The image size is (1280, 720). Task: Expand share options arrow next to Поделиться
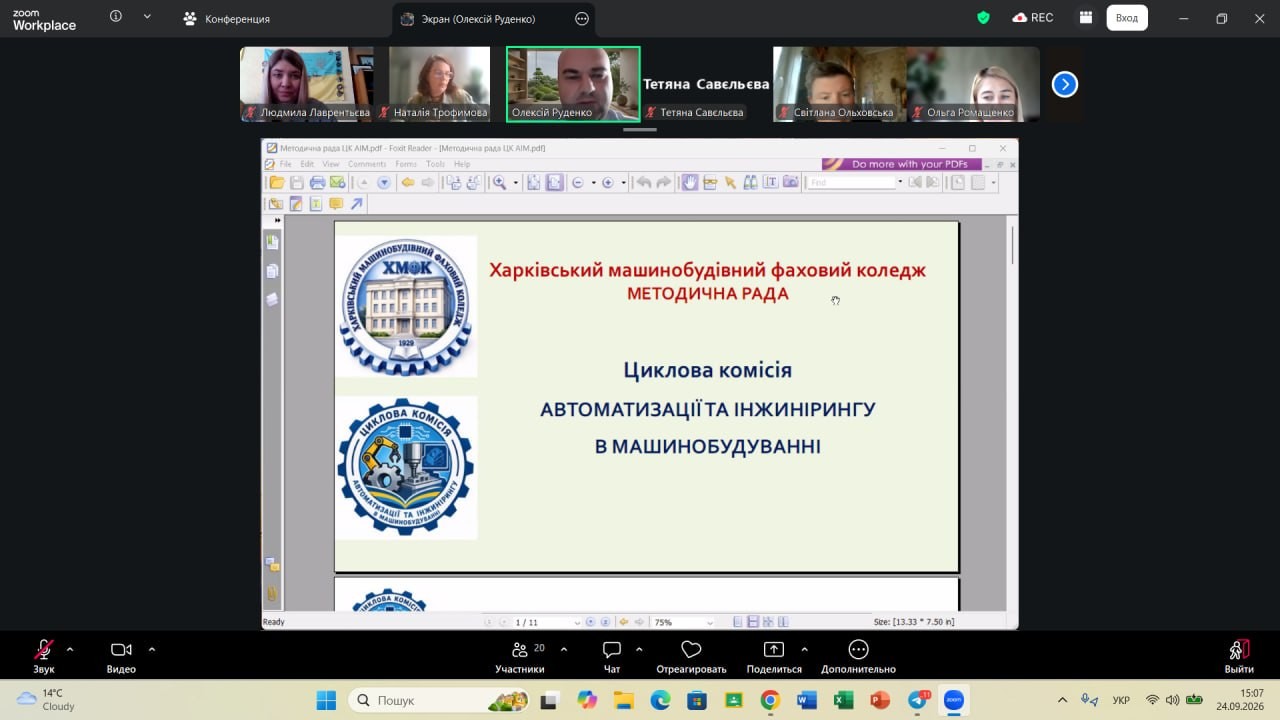click(x=805, y=649)
